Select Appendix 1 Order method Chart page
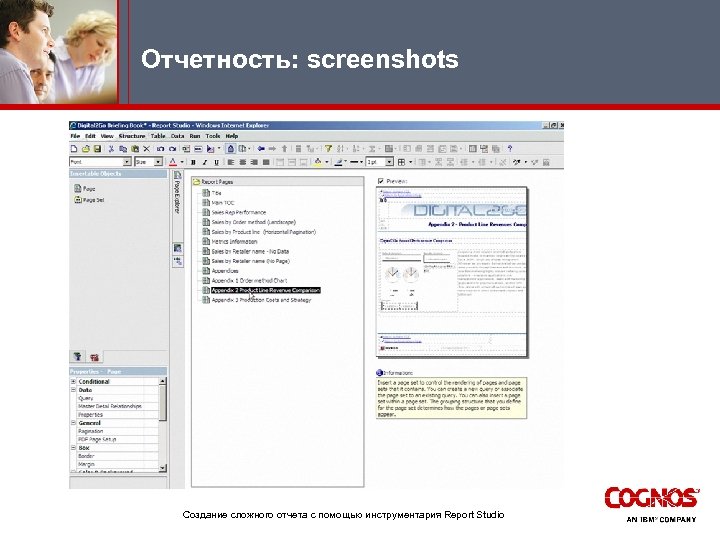This screenshot has height=540, width=720. [245, 280]
